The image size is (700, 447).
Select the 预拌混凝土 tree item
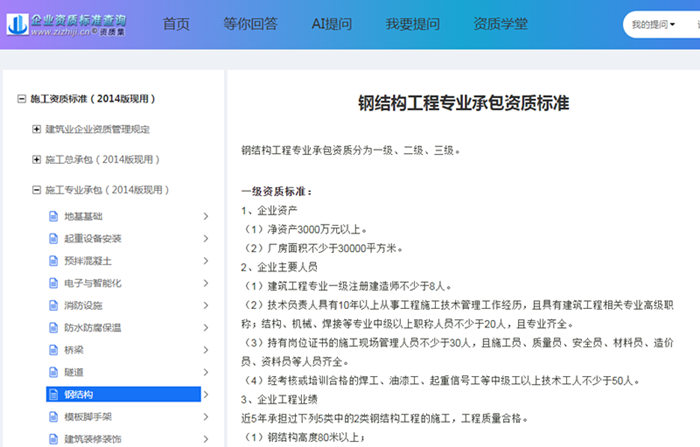[x=88, y=261]
